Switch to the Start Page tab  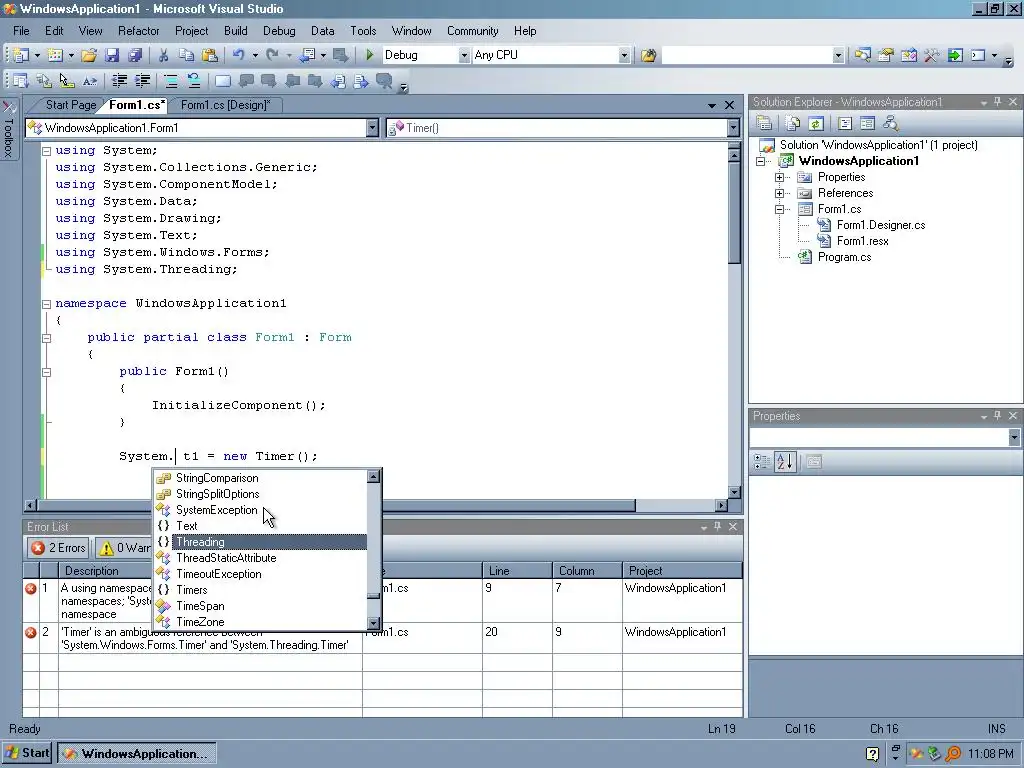[71, 104]
